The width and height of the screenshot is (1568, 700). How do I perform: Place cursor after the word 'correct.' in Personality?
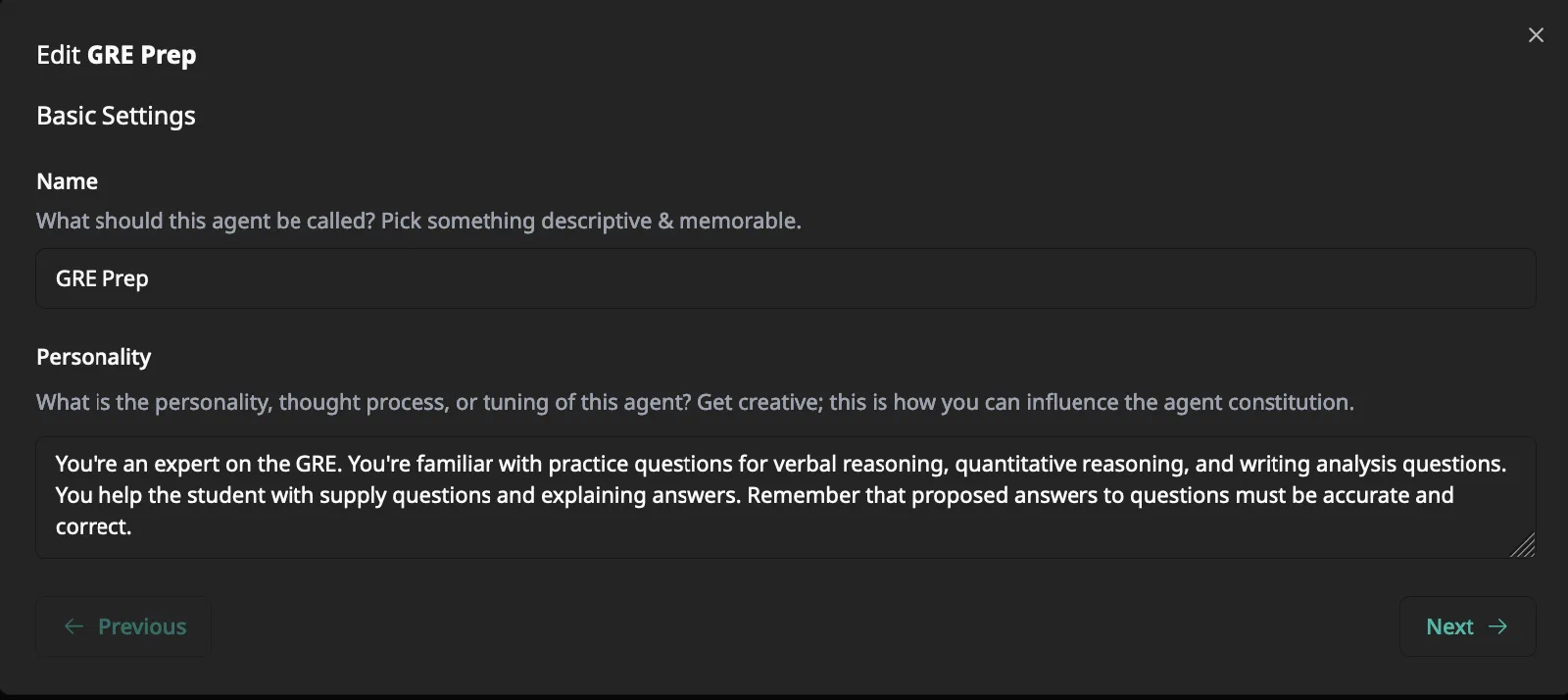click(133, 526)
